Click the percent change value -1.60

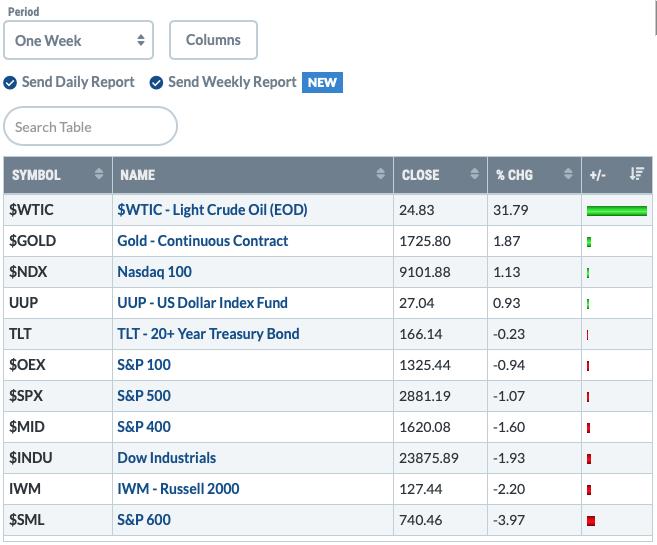[x=509, y=427]
